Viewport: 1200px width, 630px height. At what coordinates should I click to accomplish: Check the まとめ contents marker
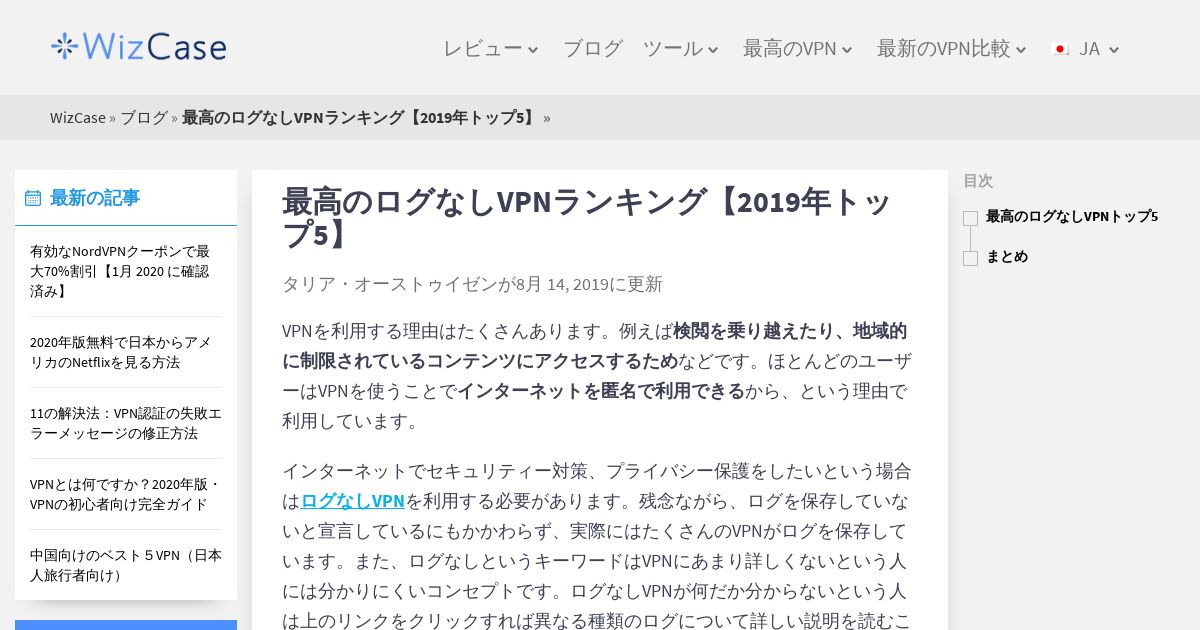click(x=970, y=258)
